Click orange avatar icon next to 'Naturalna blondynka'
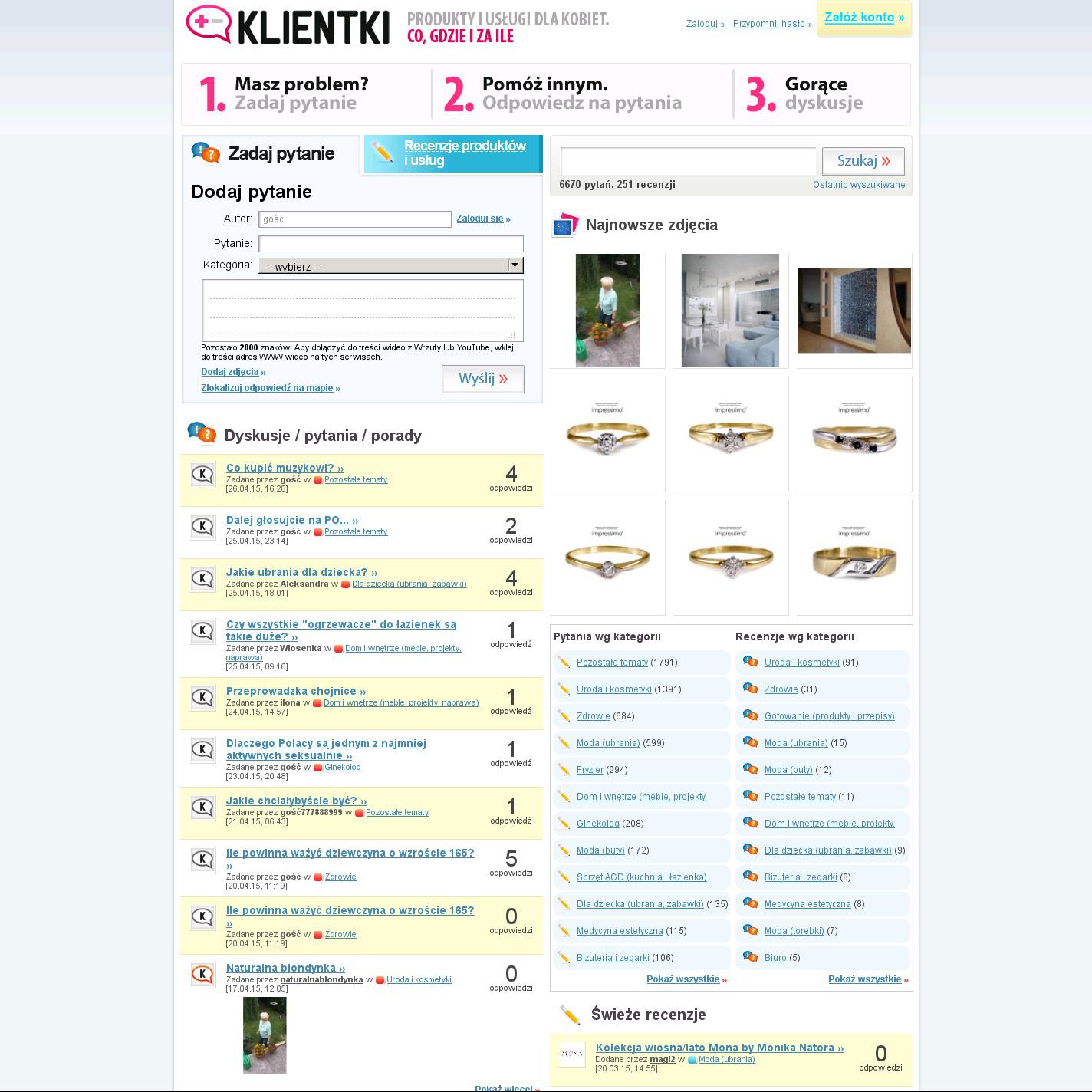 point(202,975)
